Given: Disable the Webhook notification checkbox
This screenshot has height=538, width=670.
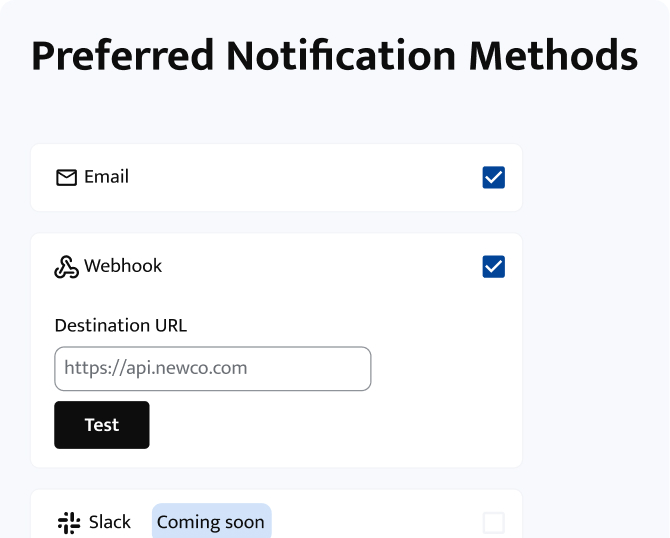Looking at the screenshot, I should [493, 267].
